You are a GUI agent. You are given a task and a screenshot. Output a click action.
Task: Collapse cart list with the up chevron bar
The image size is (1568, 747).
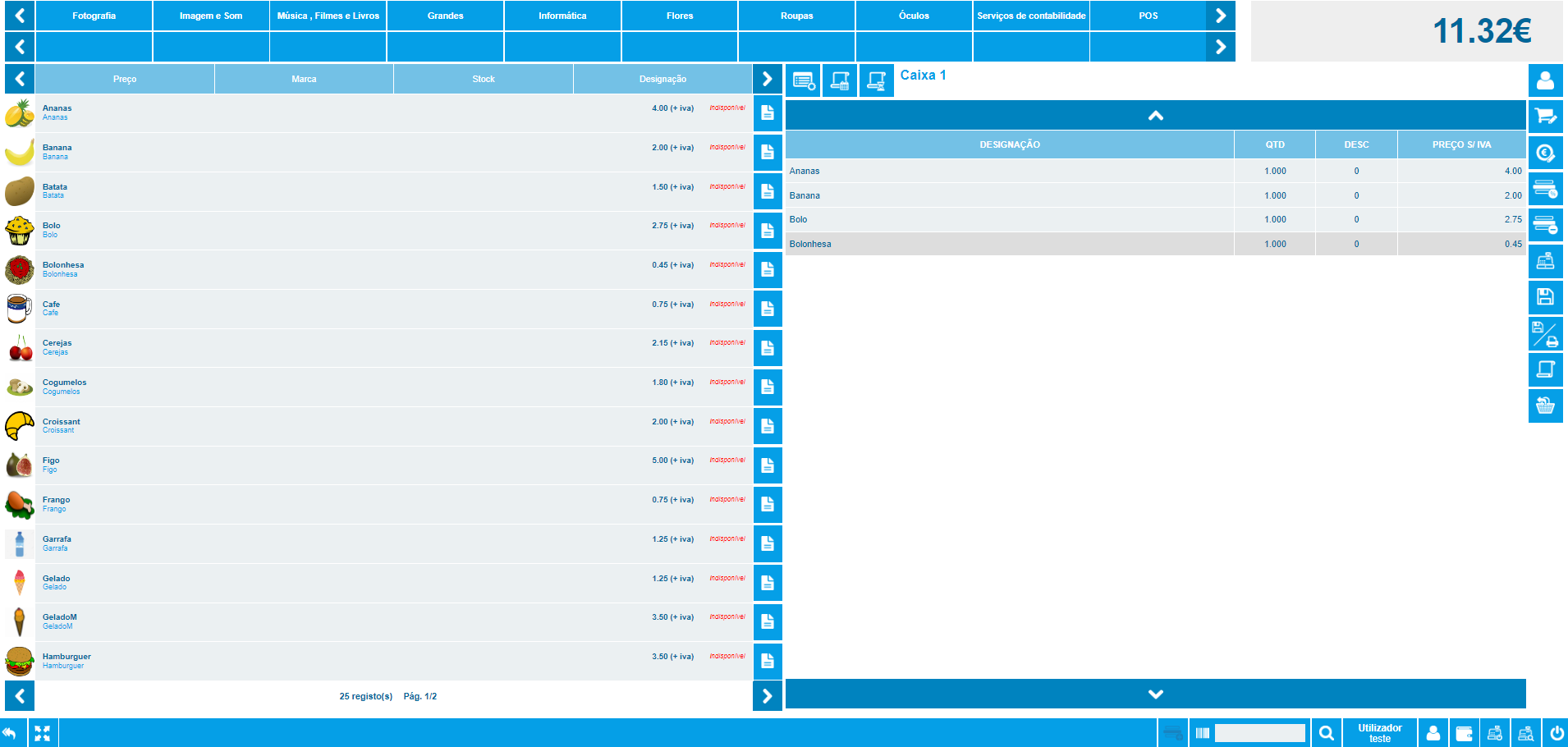(x=1155, y=116)
